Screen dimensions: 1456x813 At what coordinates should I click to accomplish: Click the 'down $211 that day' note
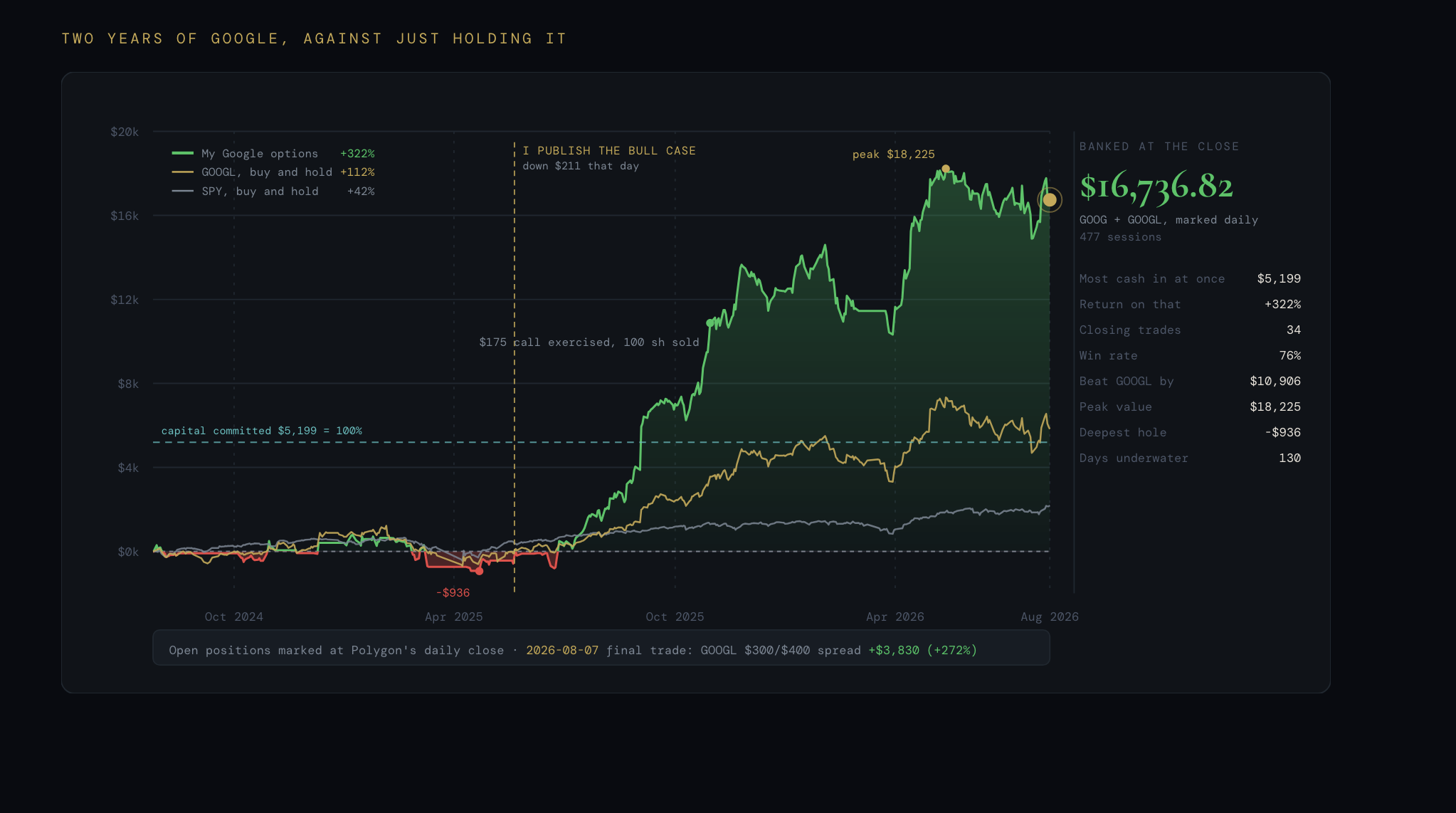click(581, 166)
